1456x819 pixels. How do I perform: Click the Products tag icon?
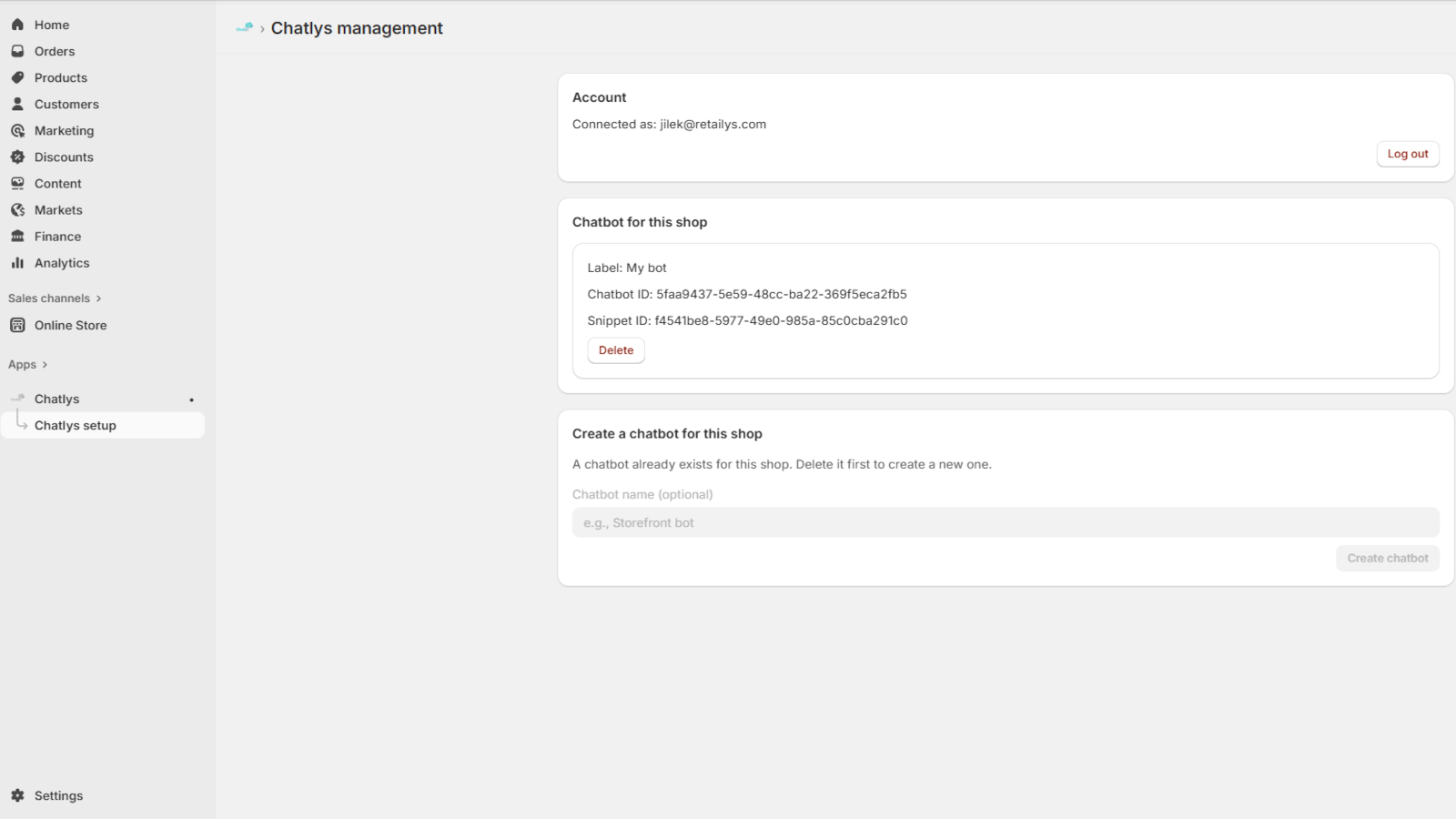pyautogui.click(x=17, y=77)
